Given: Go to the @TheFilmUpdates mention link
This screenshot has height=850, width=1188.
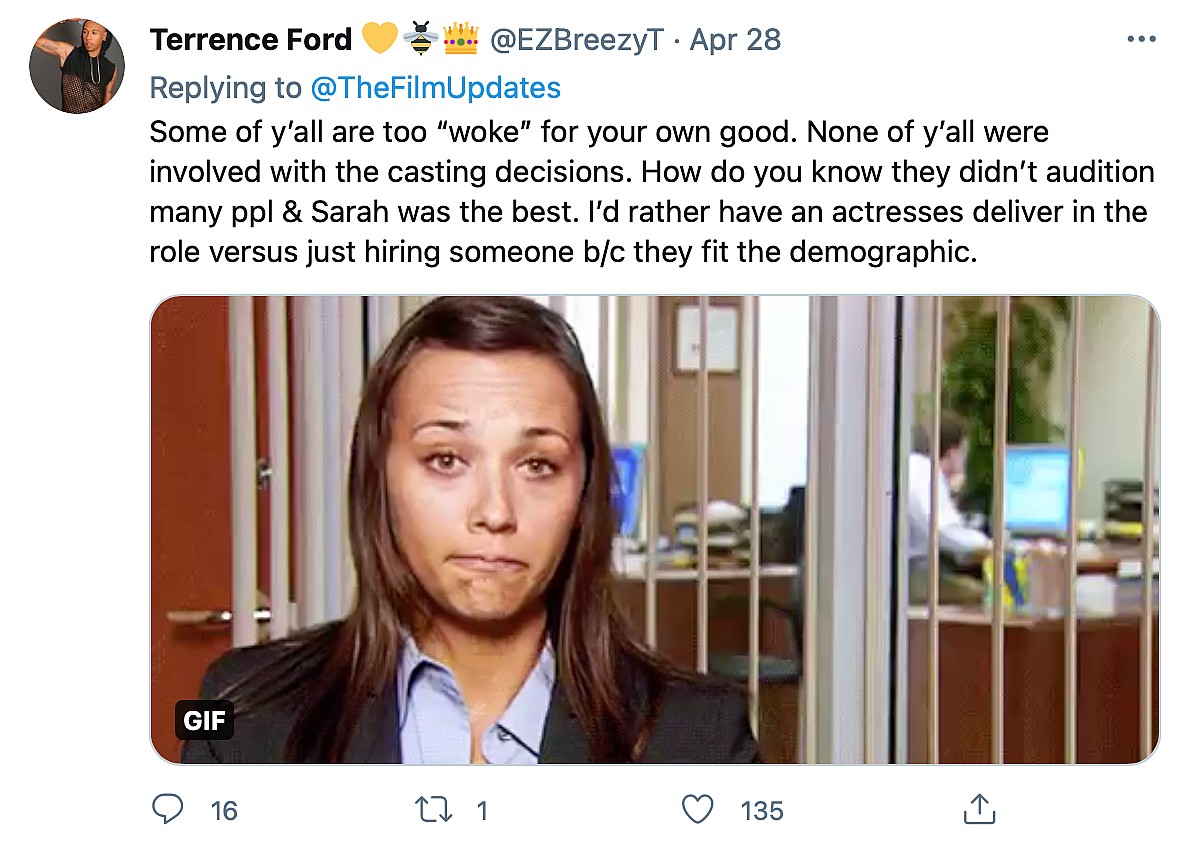Looking at the screenshot, I should [435, 88].
